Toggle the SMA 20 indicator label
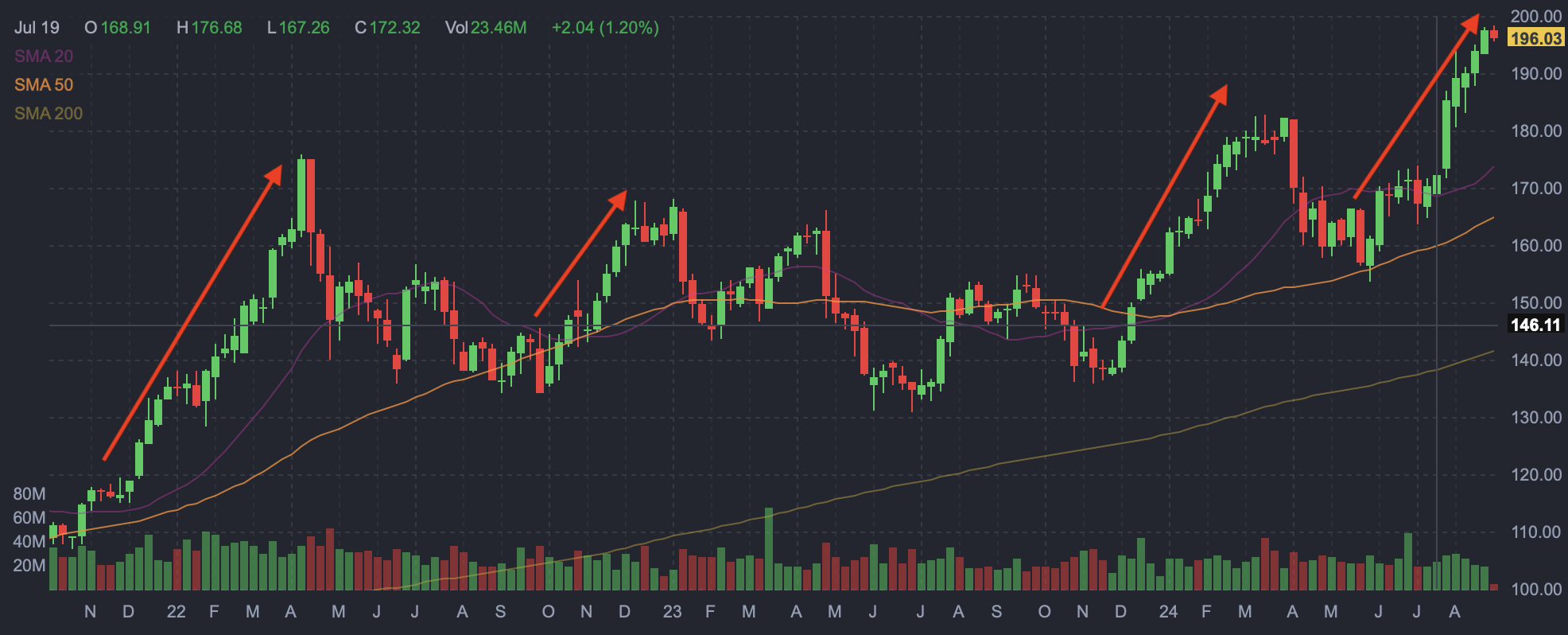 point(44,56)
